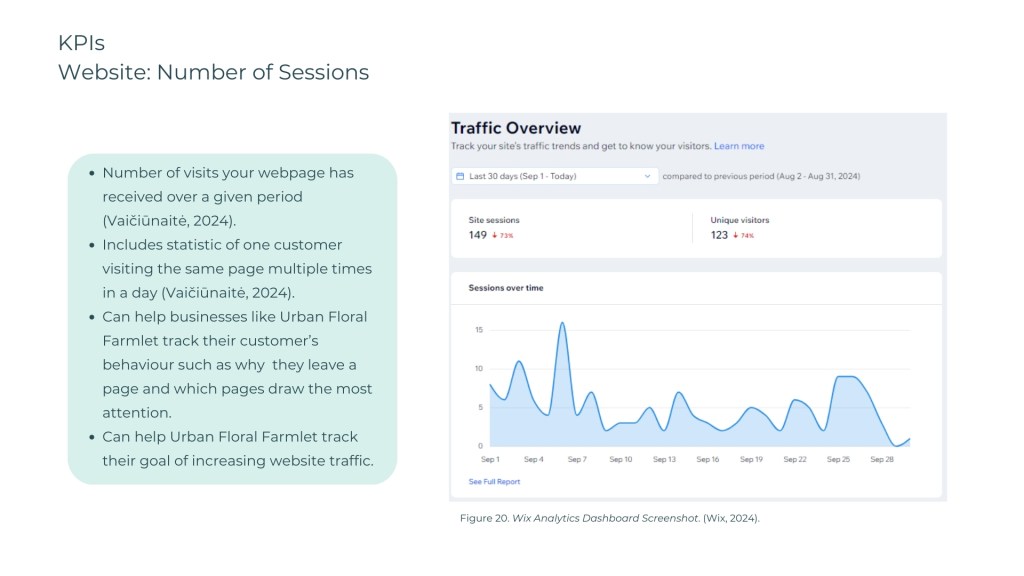Click the date range dropdown chevron
The width and height of the screenshot is (1024, 576).
pyautogui.click(x=648, y=176)
